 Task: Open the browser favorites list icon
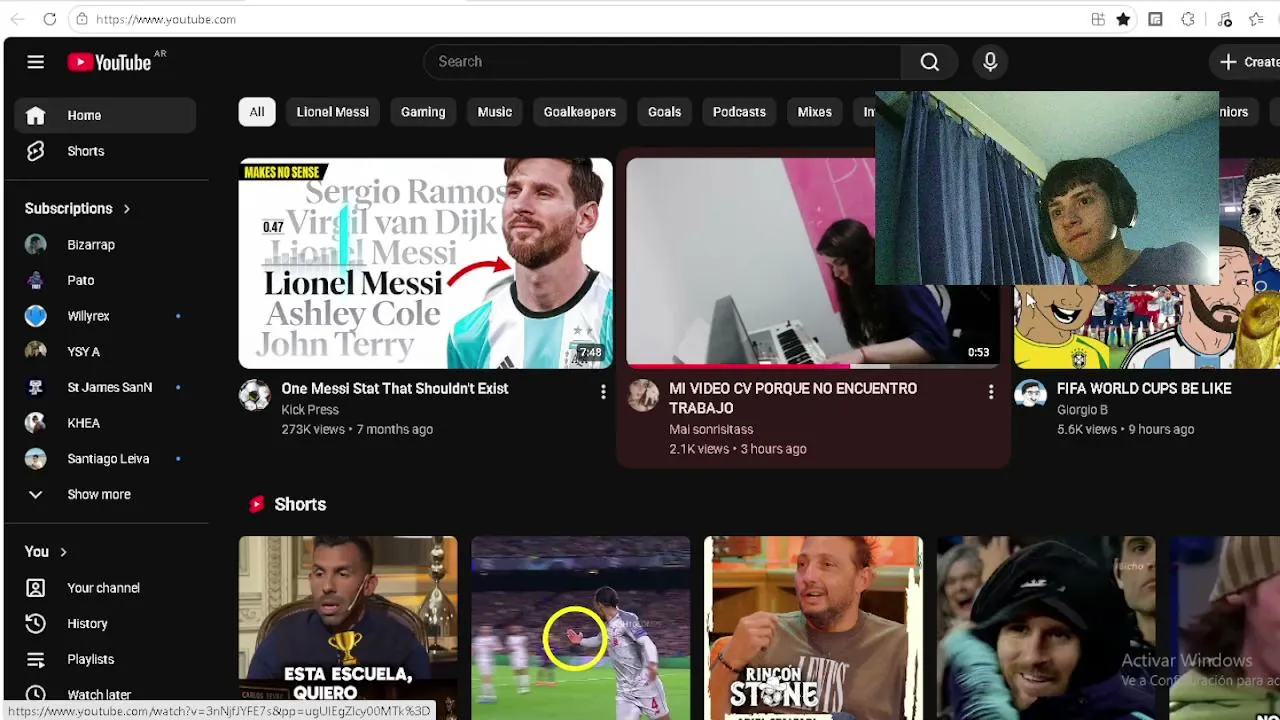(x=1257, y=19)
